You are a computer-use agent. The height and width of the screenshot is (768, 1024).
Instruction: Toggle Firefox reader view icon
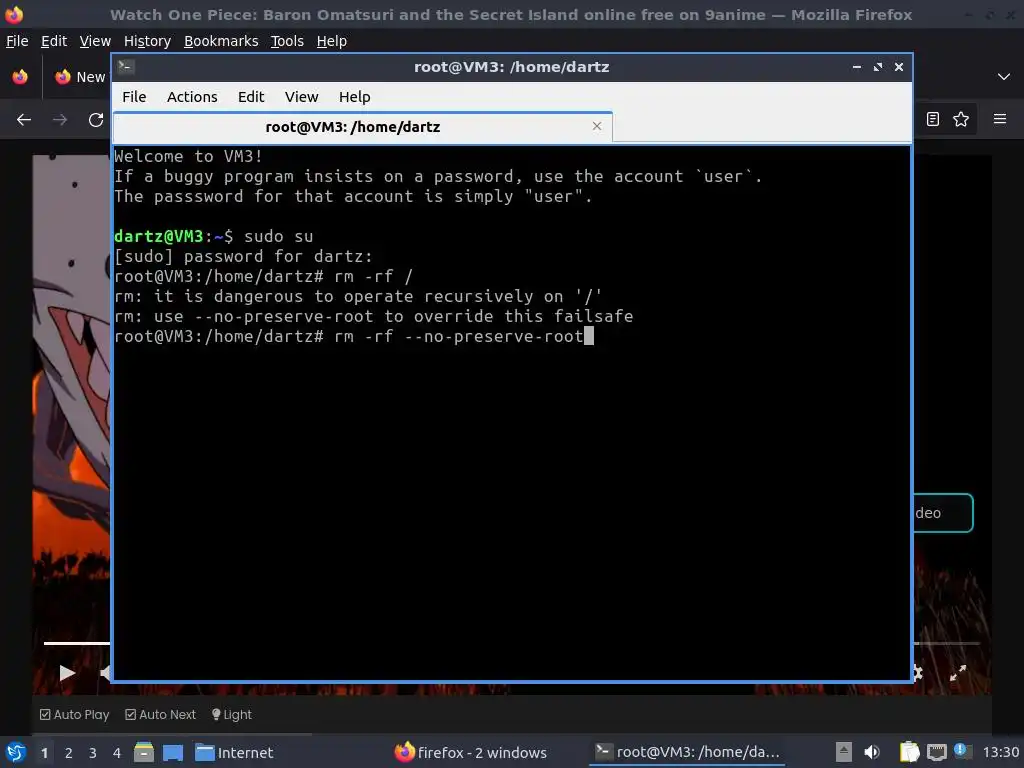click(933, 119)
